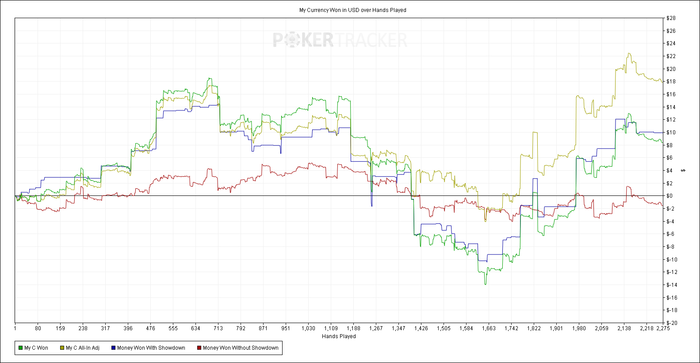Click the '2,275' final tick on the hands axis
This screenshot has width=700, height=363.
point(662,328)
